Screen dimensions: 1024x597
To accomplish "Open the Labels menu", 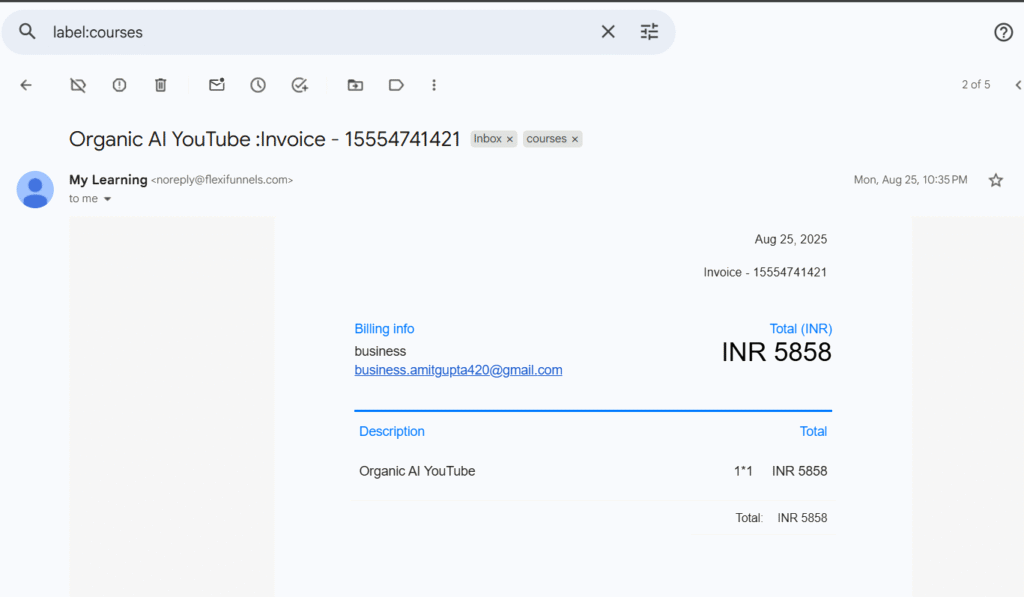I will [396, 85].
